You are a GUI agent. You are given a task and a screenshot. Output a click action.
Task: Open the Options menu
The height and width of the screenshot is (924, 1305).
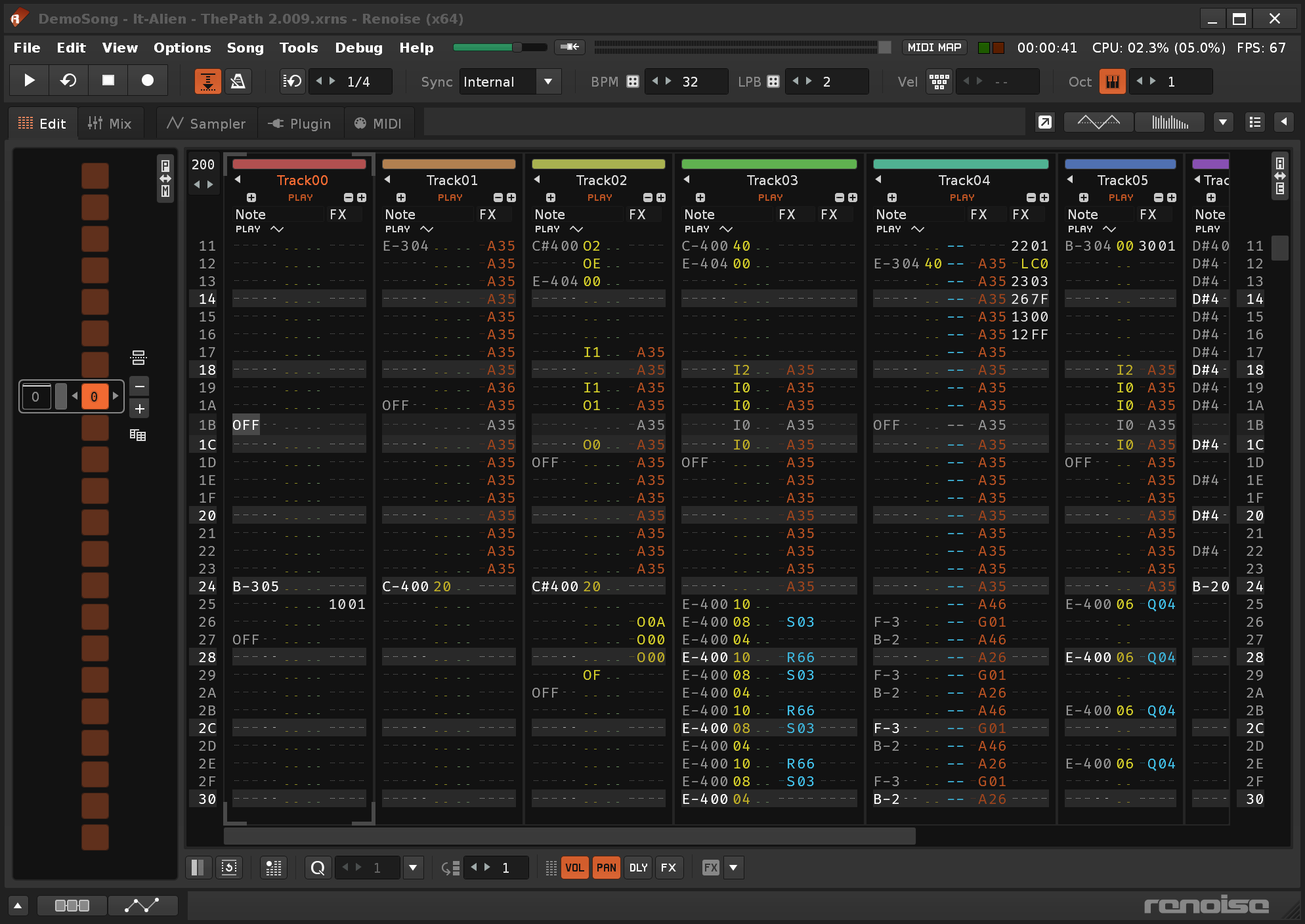182,48
